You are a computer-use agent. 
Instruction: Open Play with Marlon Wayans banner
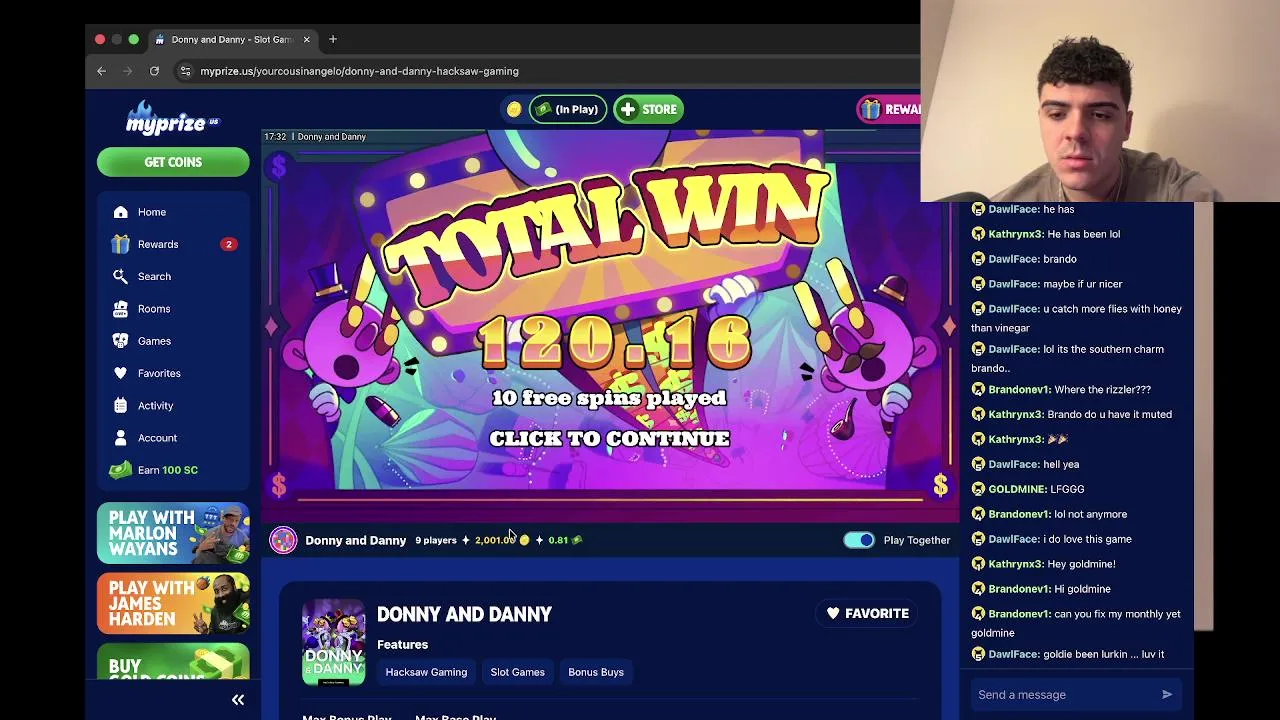[173, 533]
